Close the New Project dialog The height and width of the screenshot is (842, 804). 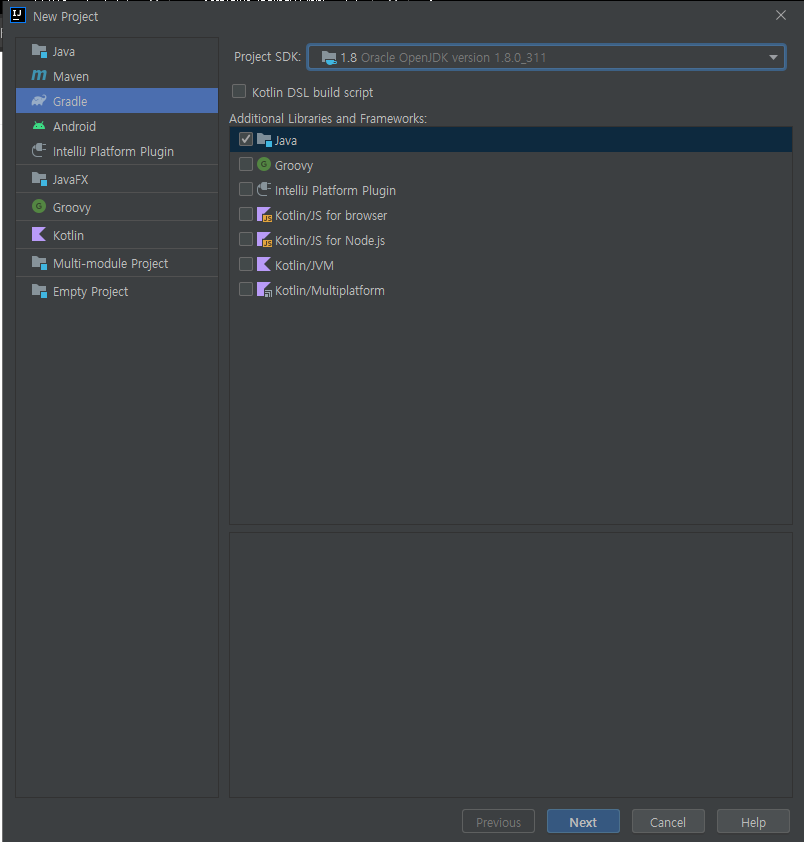781,15
